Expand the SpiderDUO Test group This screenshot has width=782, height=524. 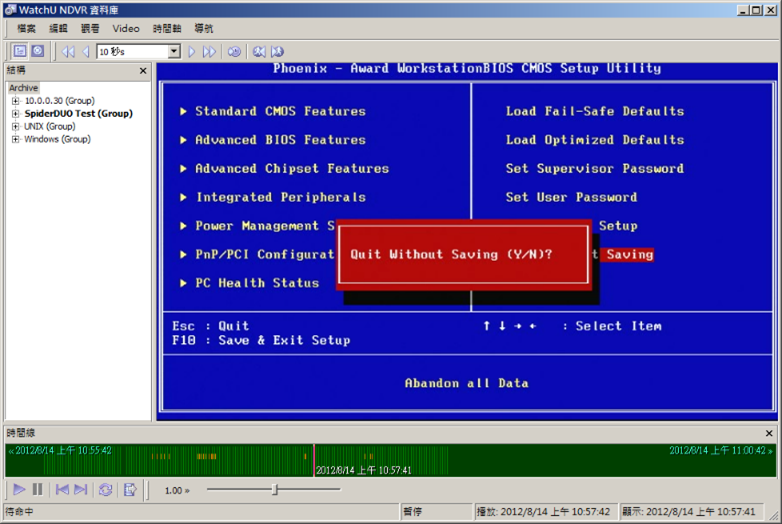[16, 114]
